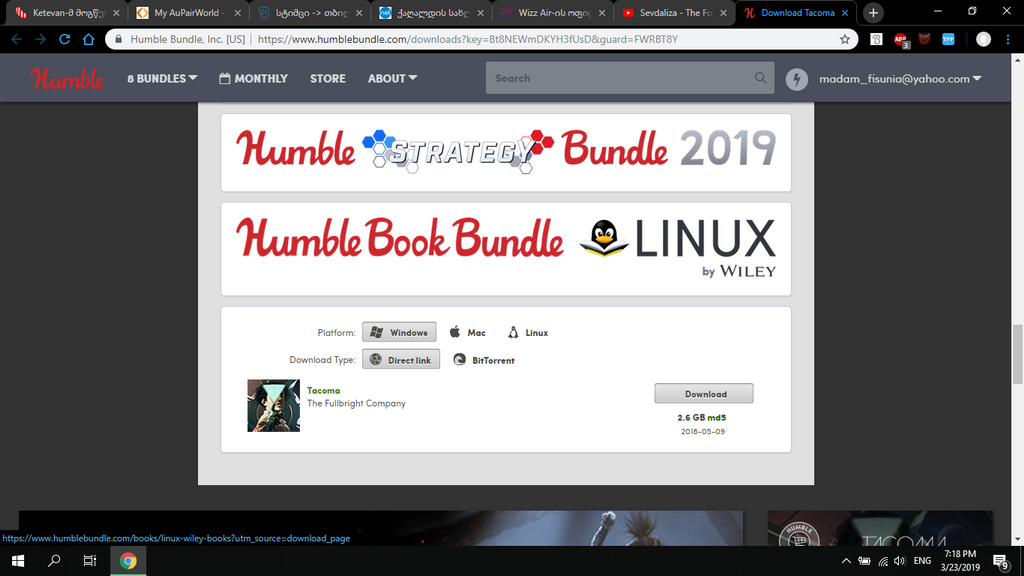This screenshot has height=576, width=1024.
Task: Open the Monthly page
Action: (x=253, y=78)
